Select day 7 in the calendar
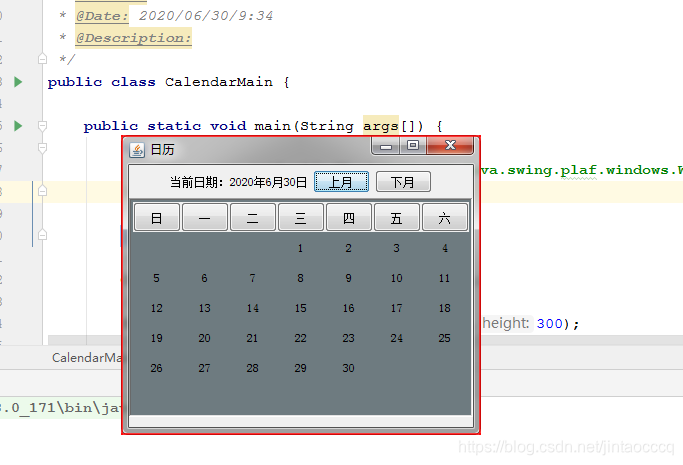683x465 pixels. (252, 278)
